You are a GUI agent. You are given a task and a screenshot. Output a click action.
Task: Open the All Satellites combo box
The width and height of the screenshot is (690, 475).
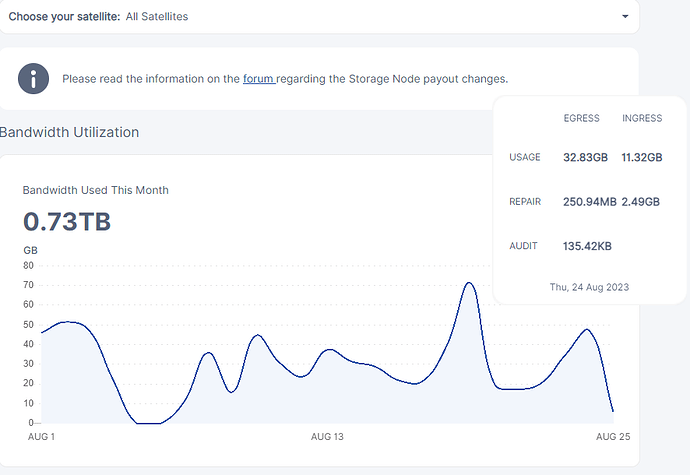320,17
